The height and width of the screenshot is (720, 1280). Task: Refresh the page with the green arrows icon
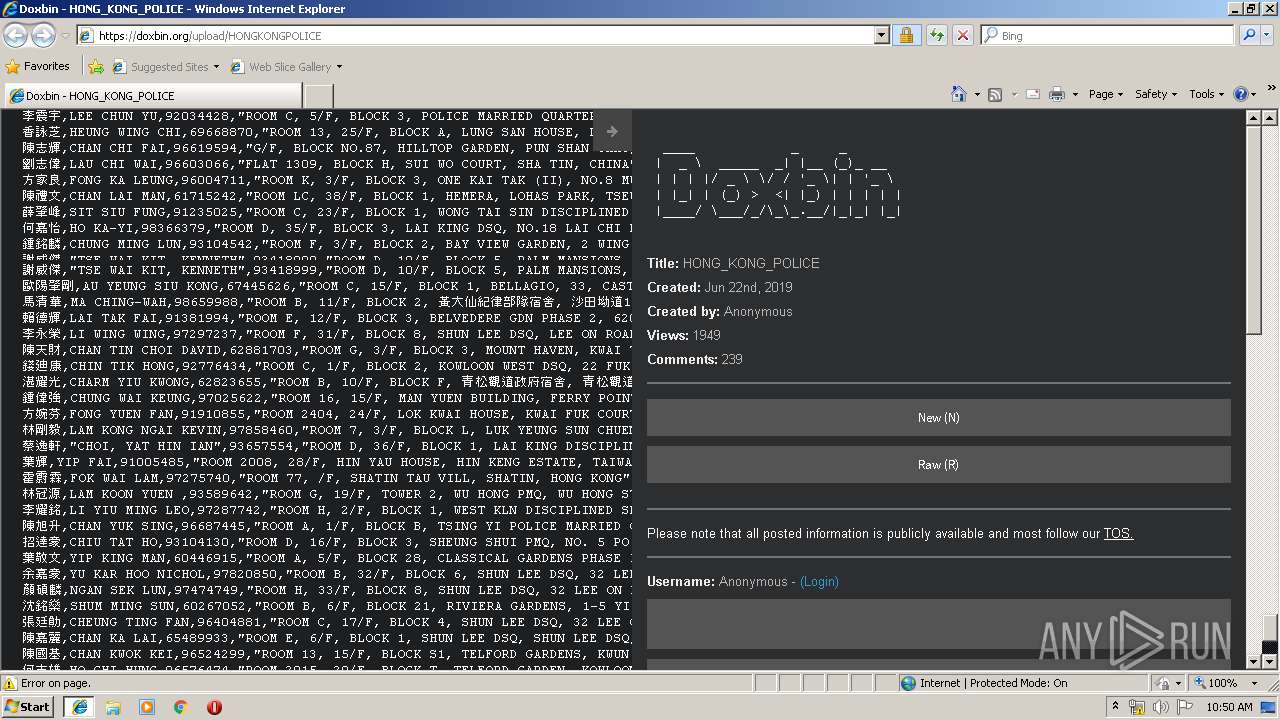[x=936, y=35]
